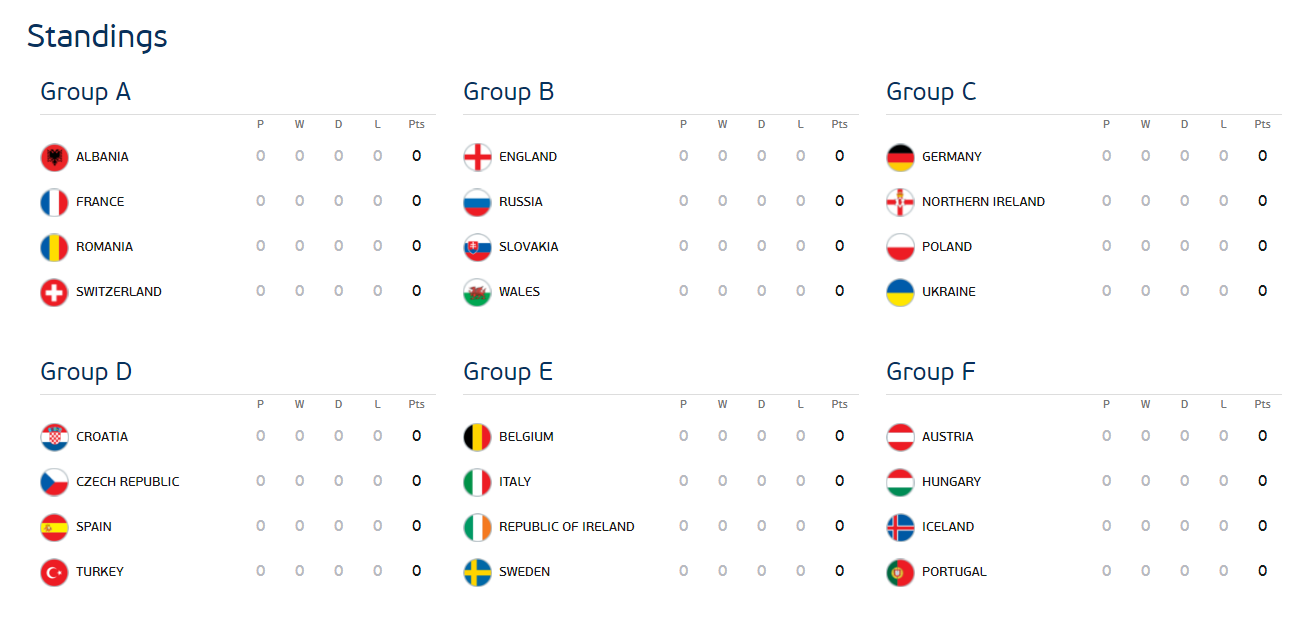Click the Portugal flag icon
This screenshot has width=1311, height=635.
point(900,572)
